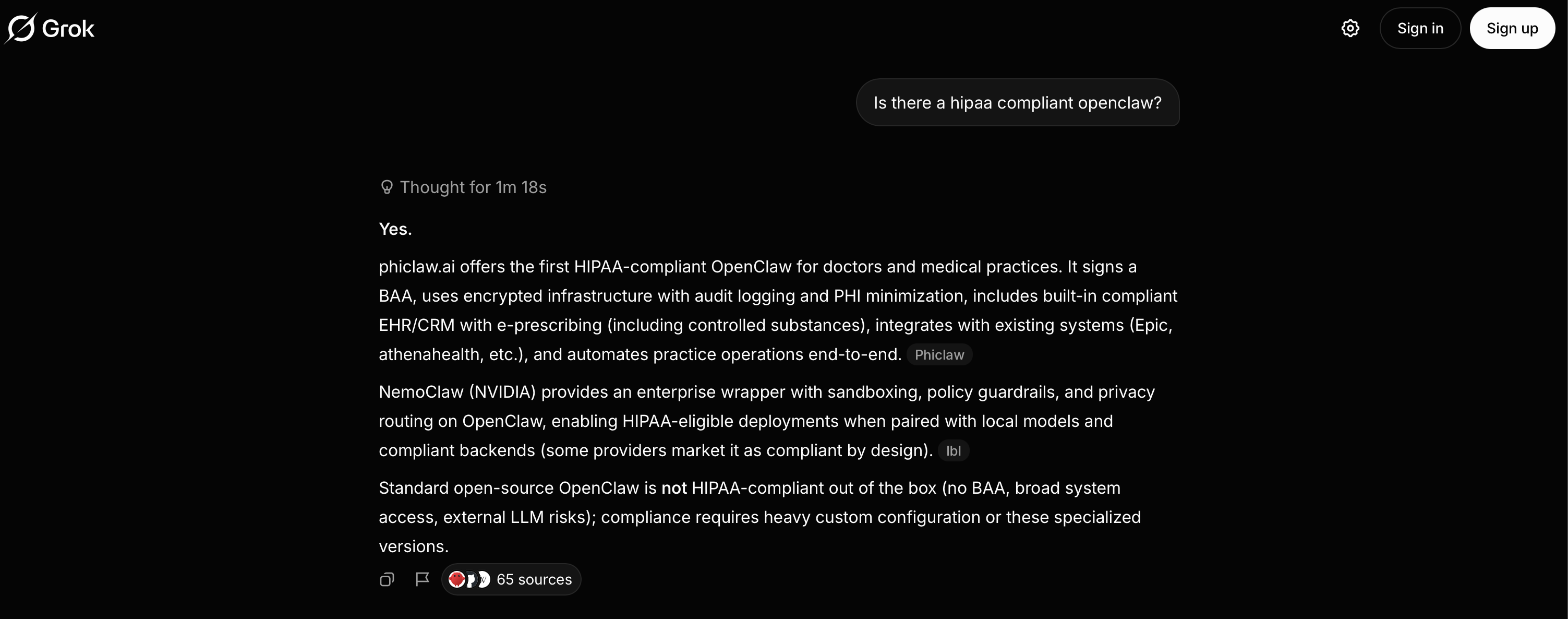
Task: Click the Sign in button
Action: point(1420,28)
